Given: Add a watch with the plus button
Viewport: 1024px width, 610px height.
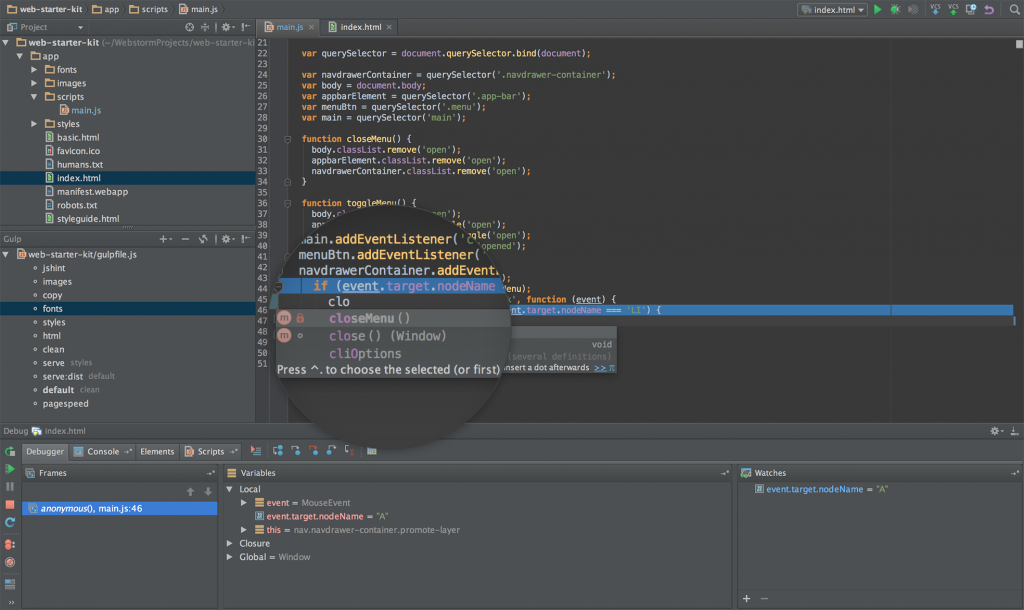Looking at the screenshot, I should [x=746, y=598].
